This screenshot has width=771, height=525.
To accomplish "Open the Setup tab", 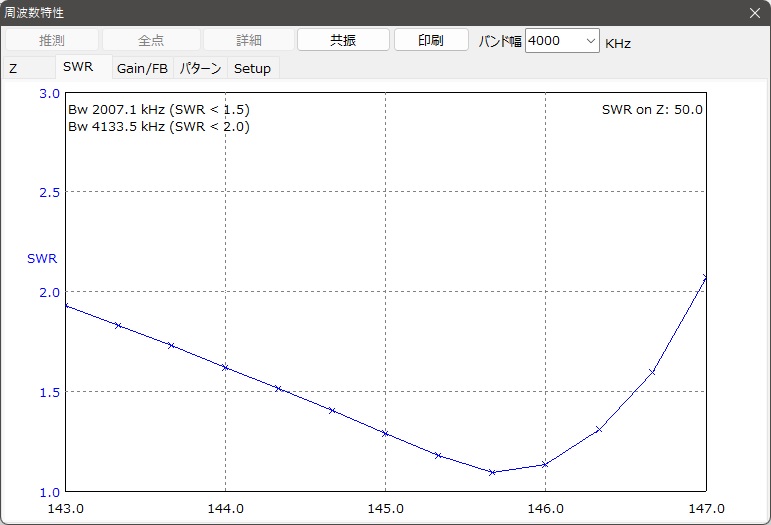I will [252, 69].
